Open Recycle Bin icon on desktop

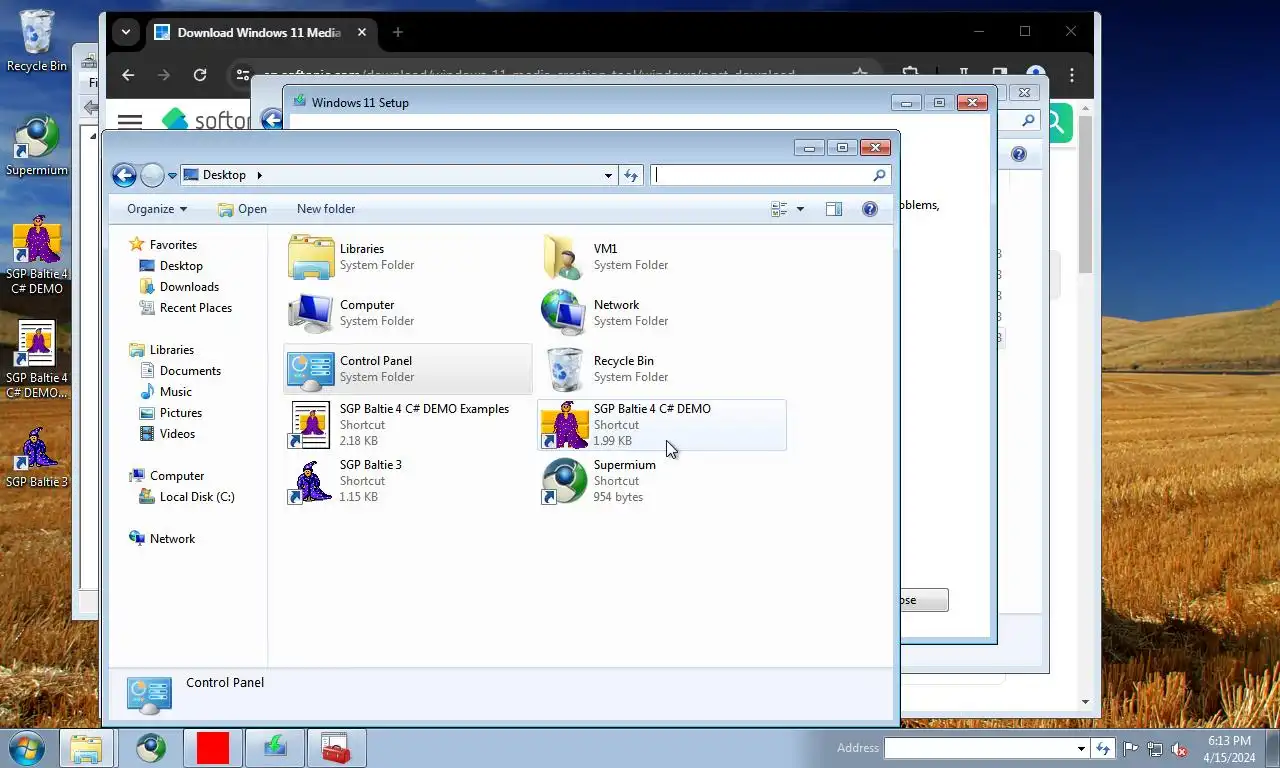coord(37,41)
